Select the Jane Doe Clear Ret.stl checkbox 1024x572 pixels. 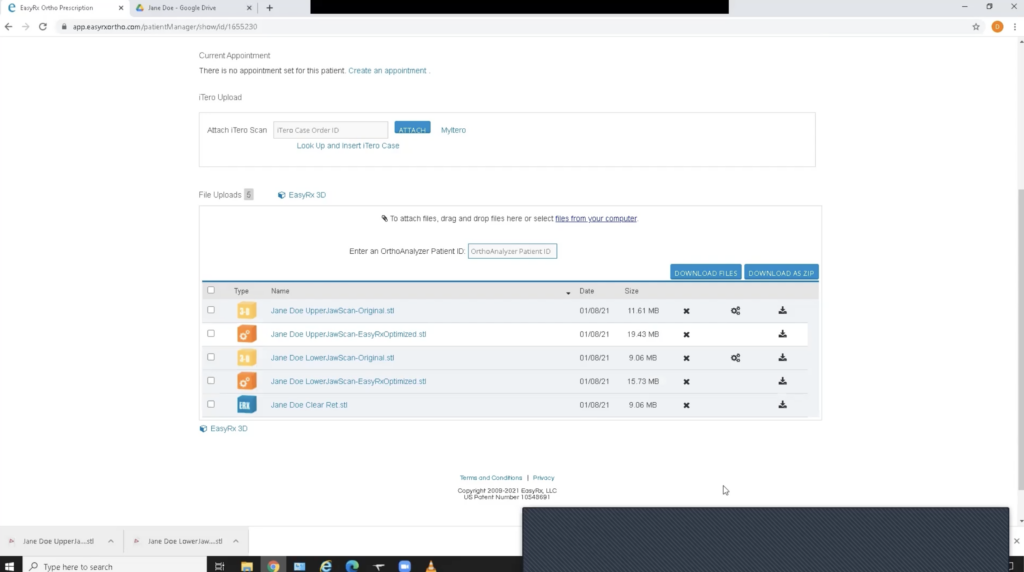pos(210,404)
